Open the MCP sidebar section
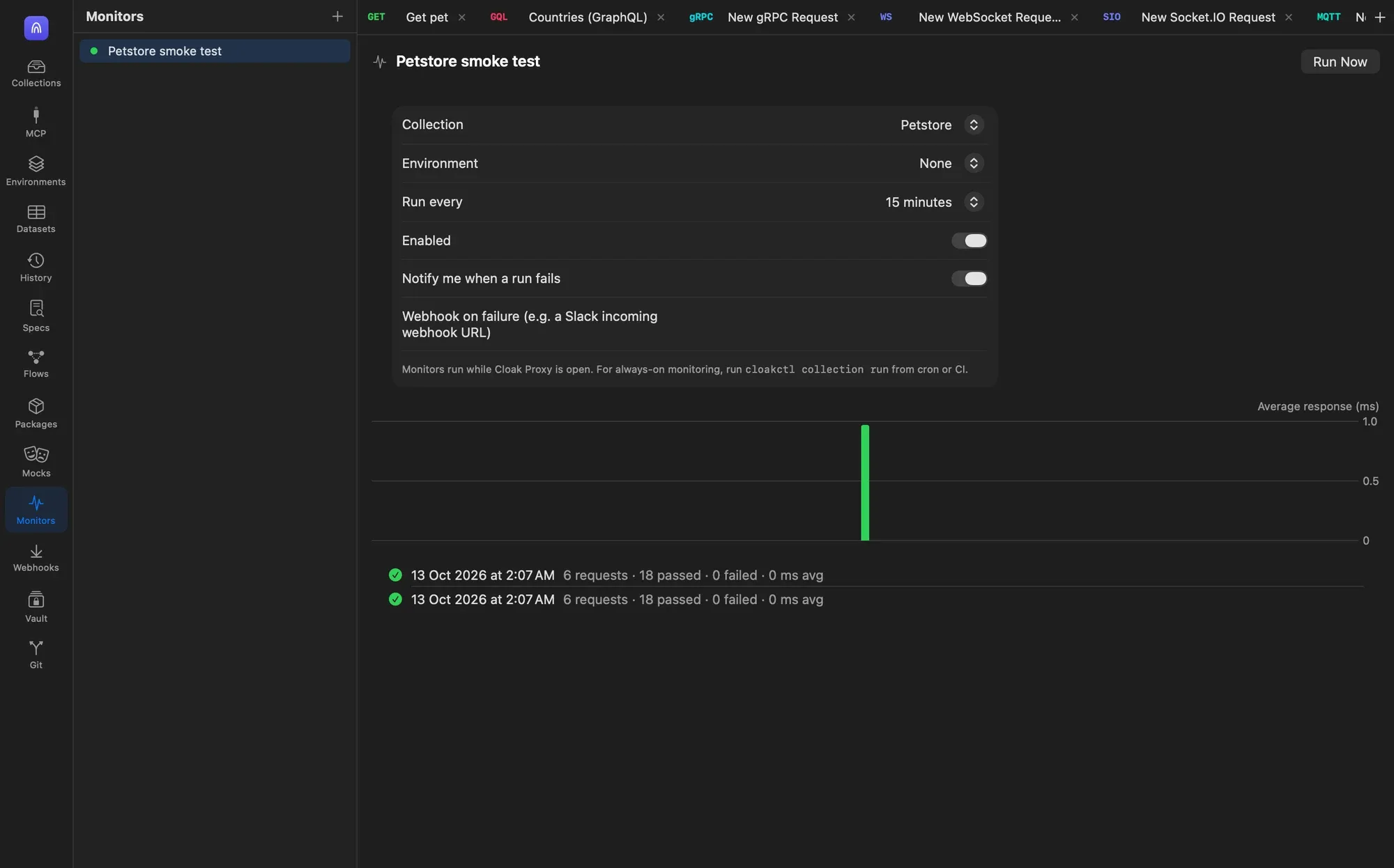The height and width of the screenshot is (868, 1394). tap(36, 123)
